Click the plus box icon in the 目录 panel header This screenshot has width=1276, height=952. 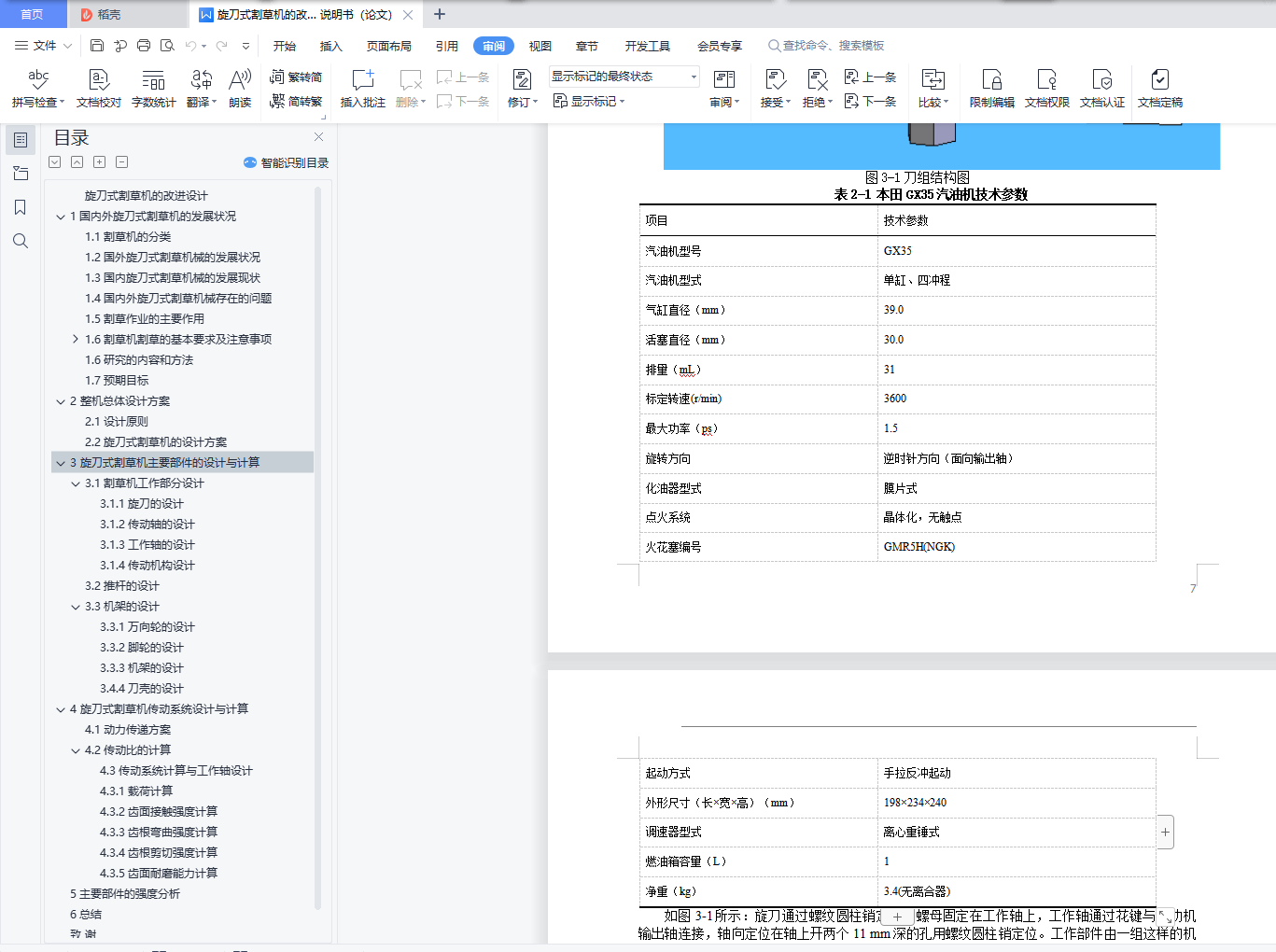pyautogui.click(x=99, y=162)
